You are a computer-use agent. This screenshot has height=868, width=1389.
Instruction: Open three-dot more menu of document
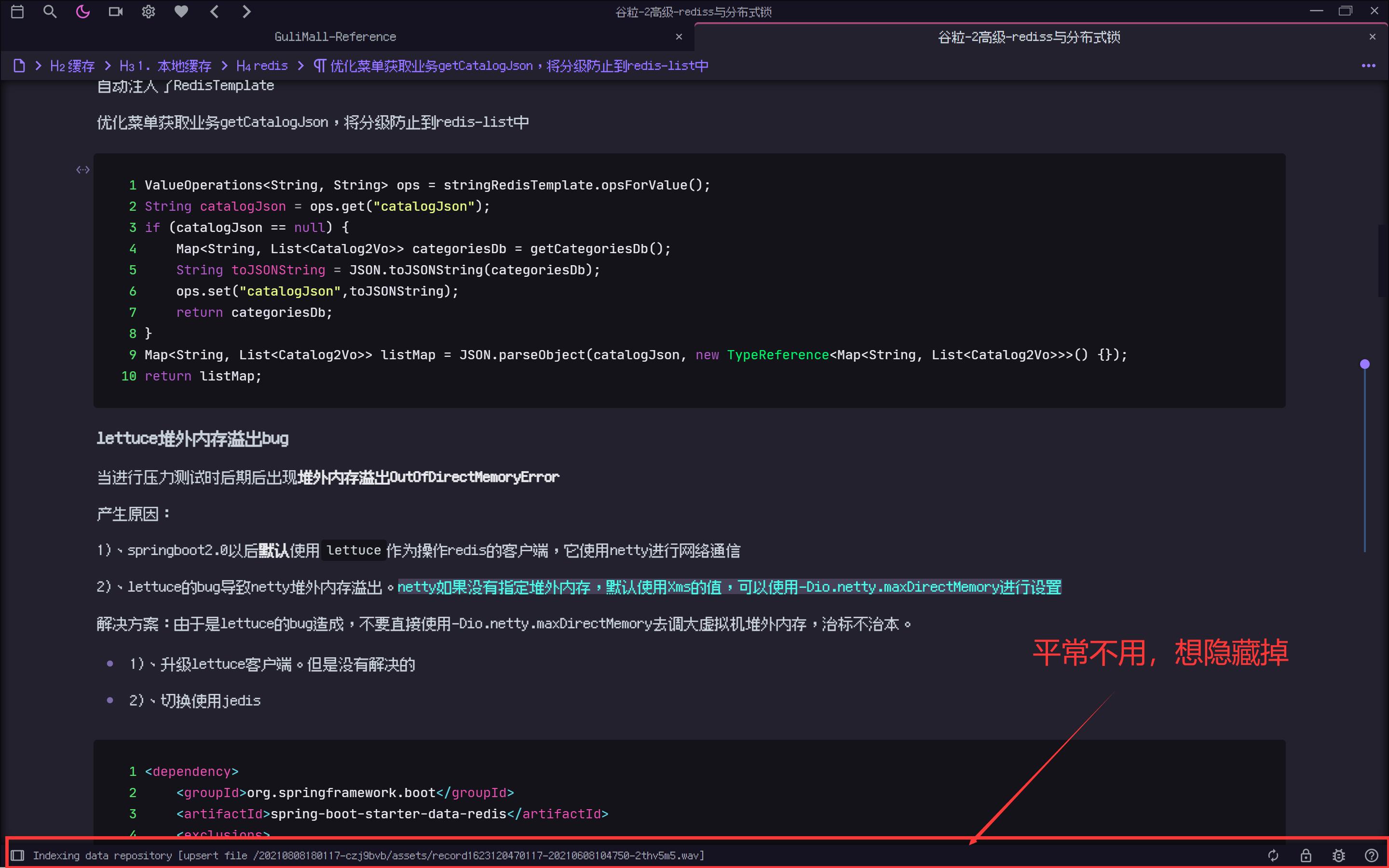(x=1368, y=66)
